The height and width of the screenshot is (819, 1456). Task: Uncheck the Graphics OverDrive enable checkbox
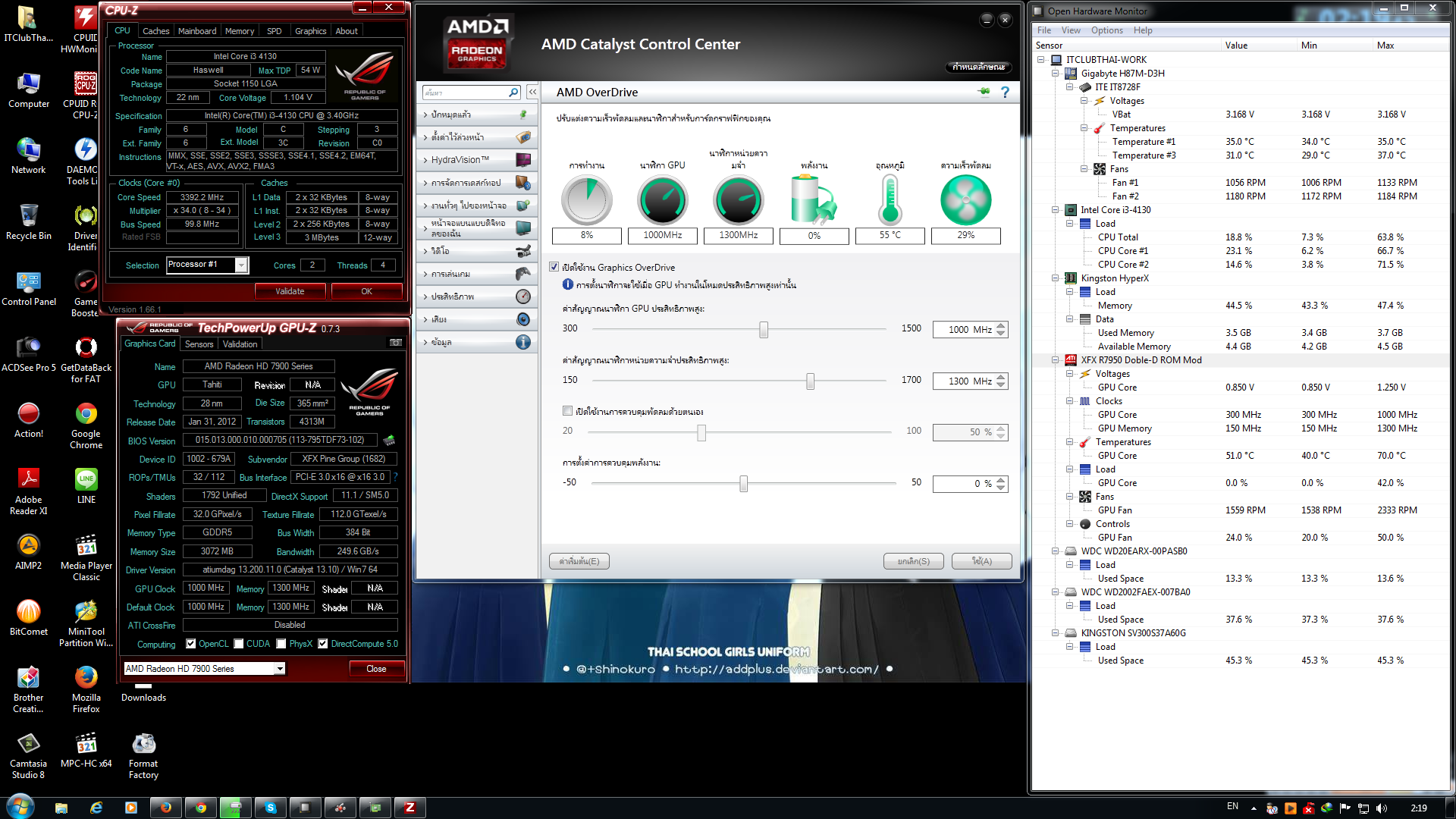point(554,267)
